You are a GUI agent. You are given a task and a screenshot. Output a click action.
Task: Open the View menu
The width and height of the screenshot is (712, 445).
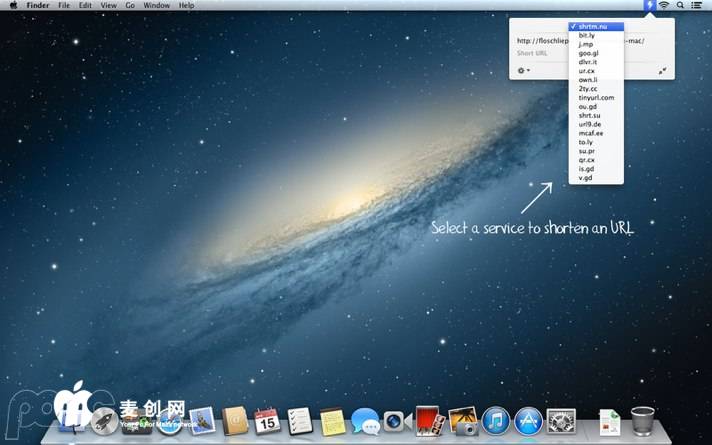tap(109, 5)
